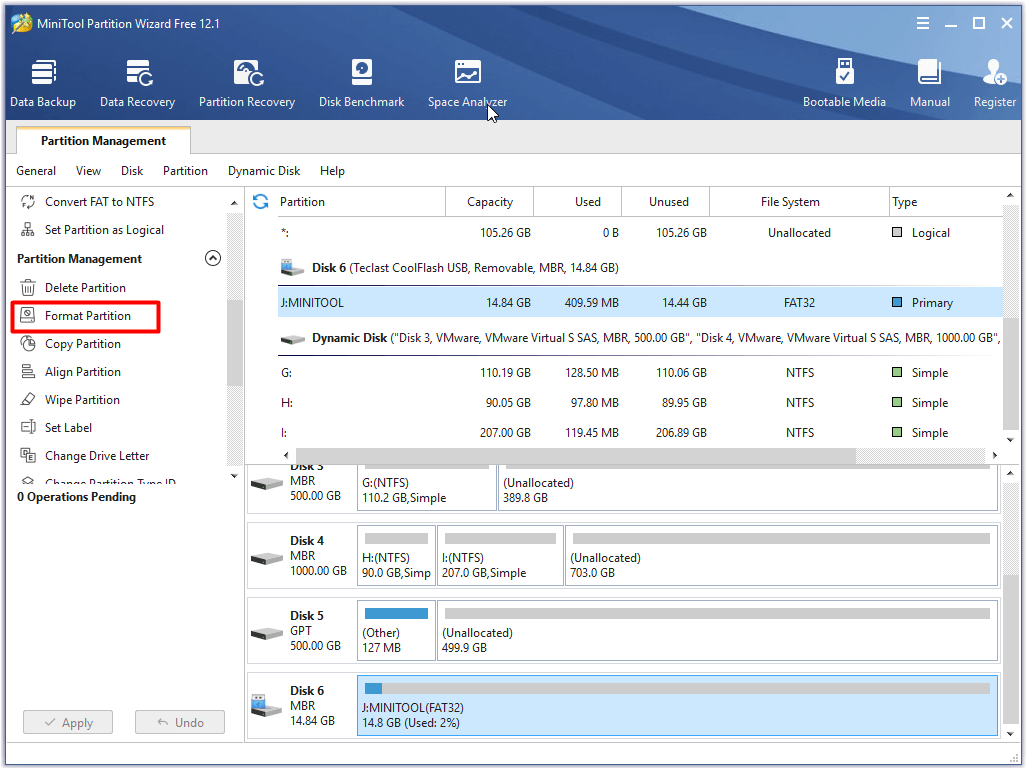This screenshot has width=1027, height=768.
Task: Click the Convert FAT to NTFS icon
Action: pyautogui.click(x=28, y=202)
